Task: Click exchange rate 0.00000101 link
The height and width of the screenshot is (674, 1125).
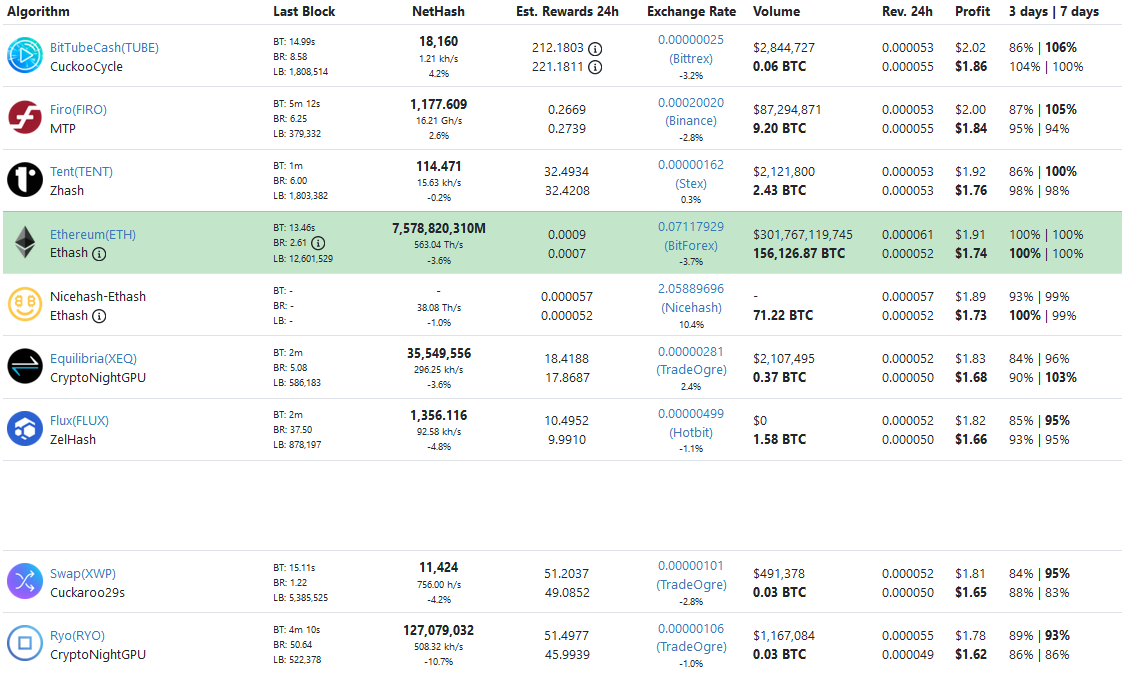Action: point(691,566)
